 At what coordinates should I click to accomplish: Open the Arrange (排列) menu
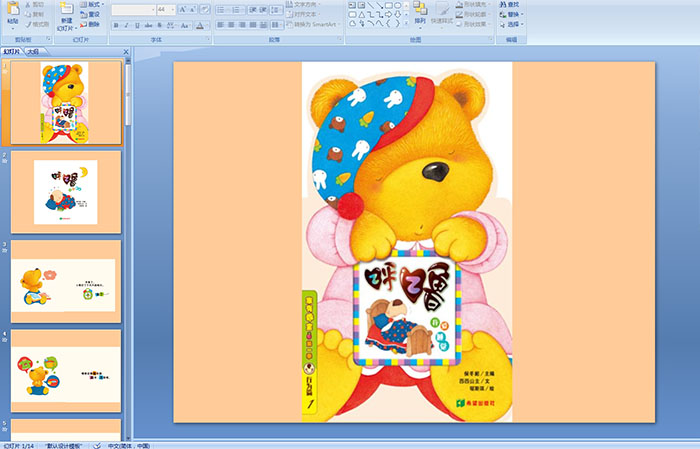[420, 14]
